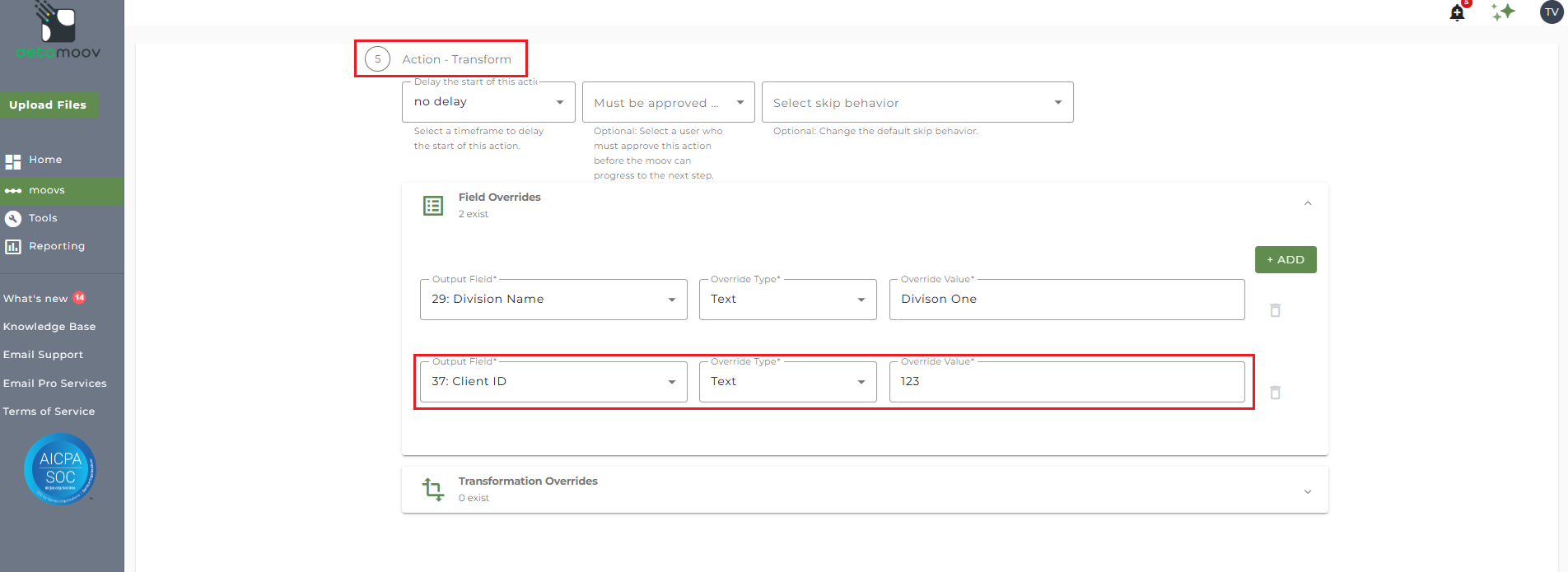Click the Override Value field containing 123
This screenshot has height=572, width=1568.
[1066, 382]
